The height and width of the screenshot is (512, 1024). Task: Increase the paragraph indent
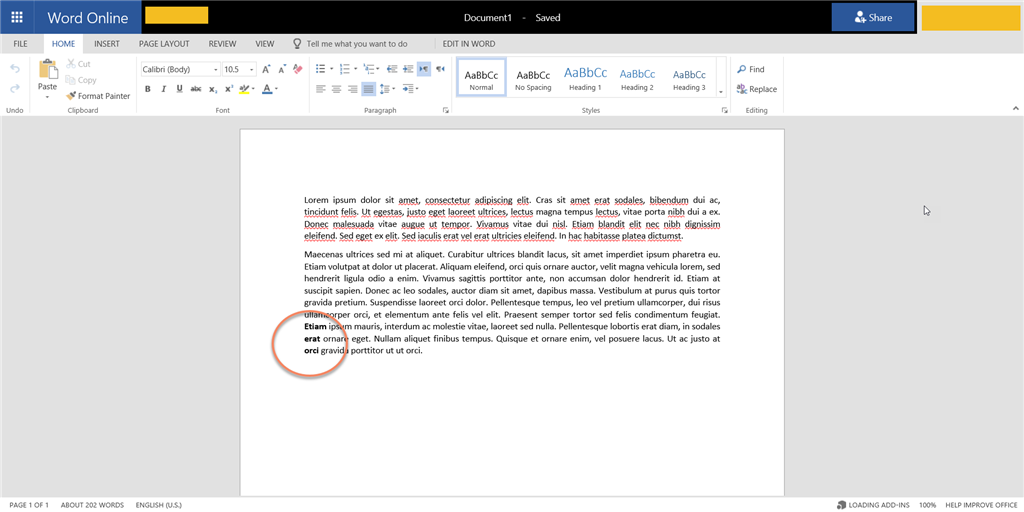coord(408,69)
